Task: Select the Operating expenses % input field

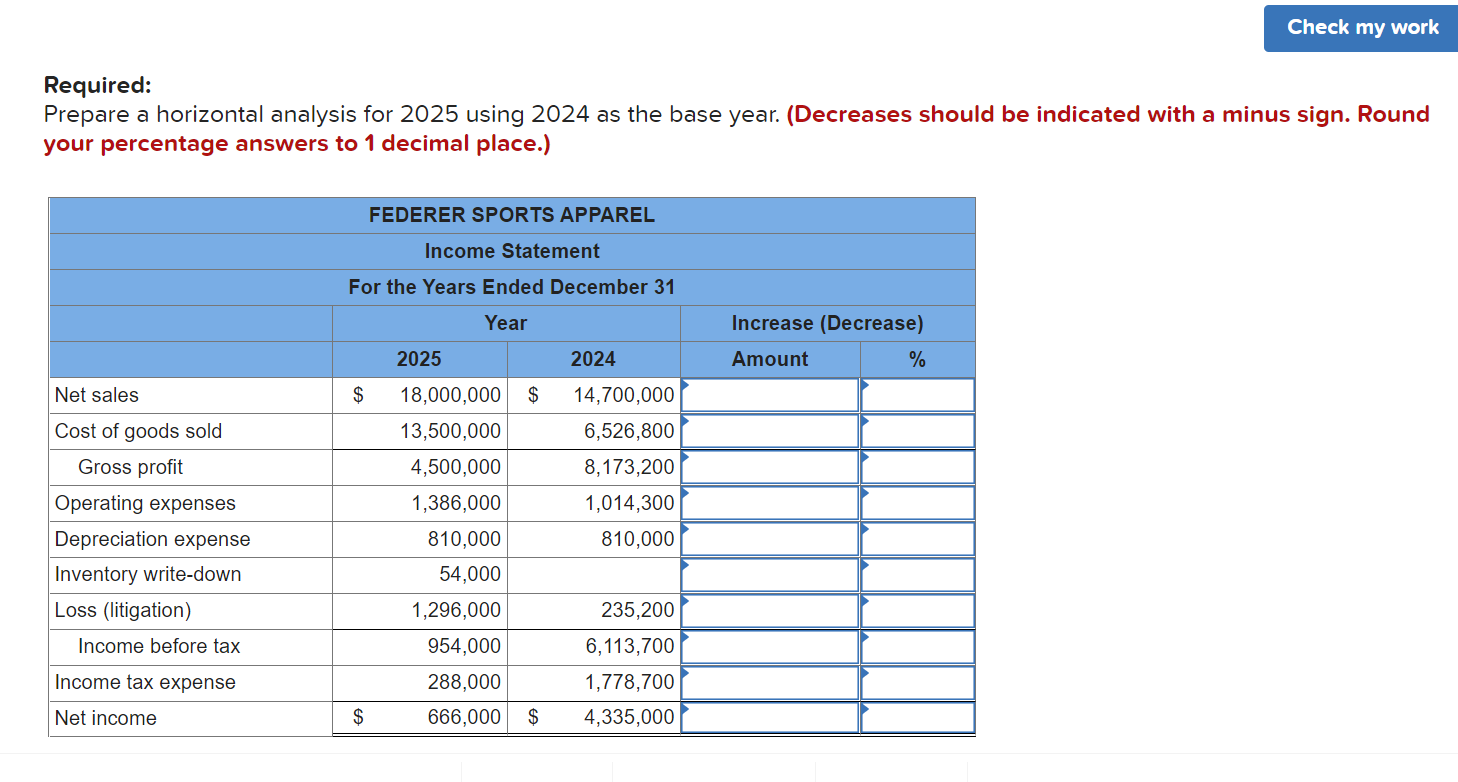Action: pos(917,503)
